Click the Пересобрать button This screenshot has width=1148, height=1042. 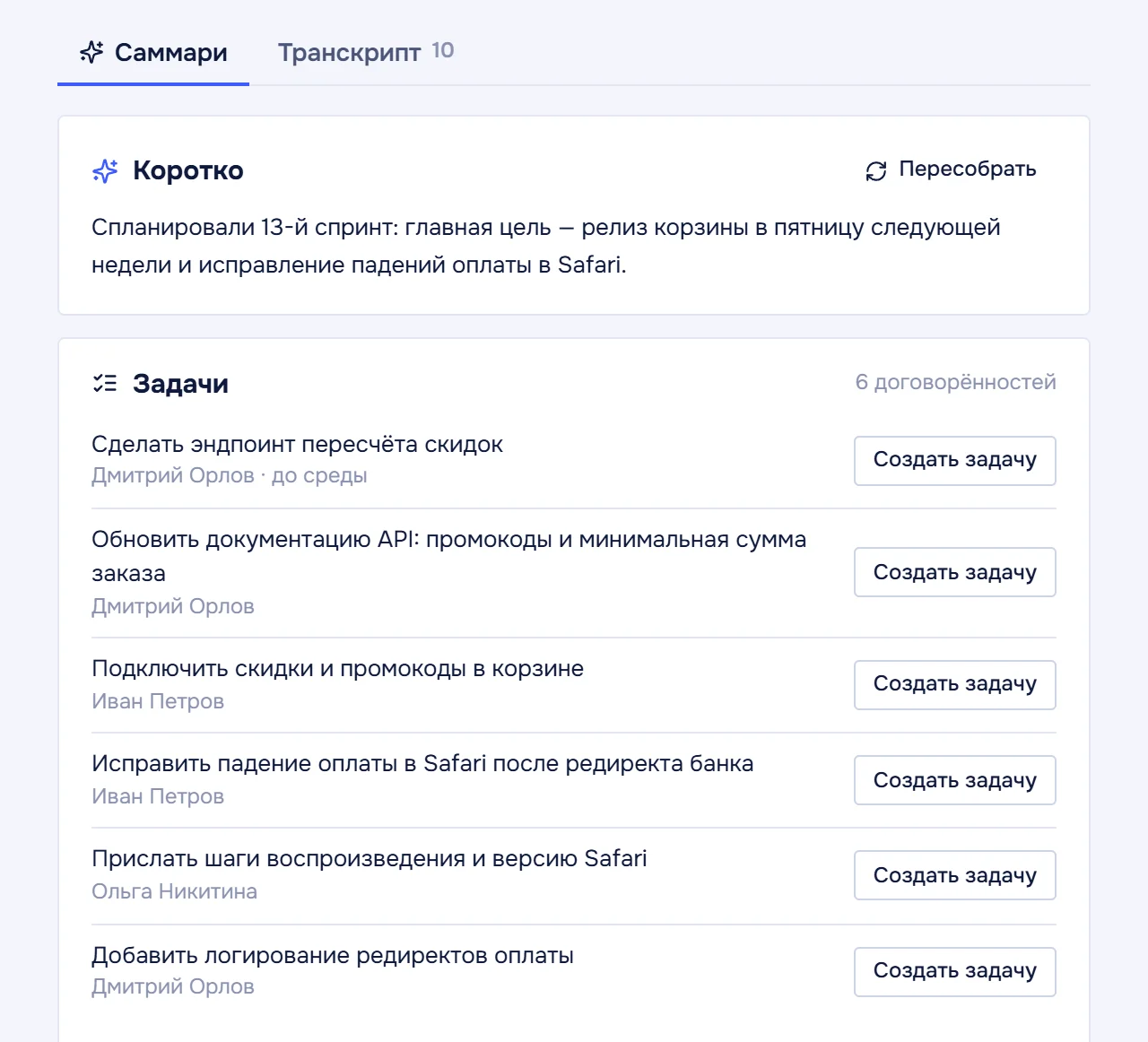[951, 169]
